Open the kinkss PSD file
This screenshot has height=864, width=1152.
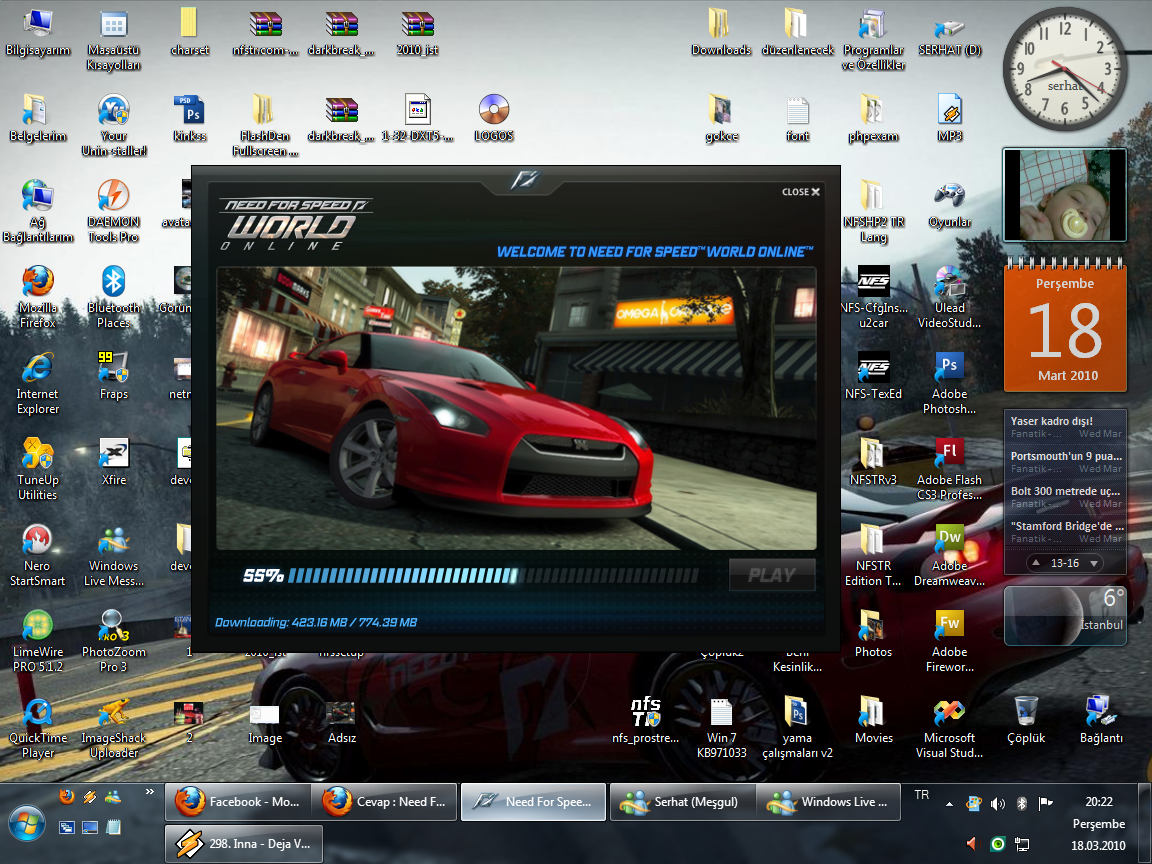(189, 118)
